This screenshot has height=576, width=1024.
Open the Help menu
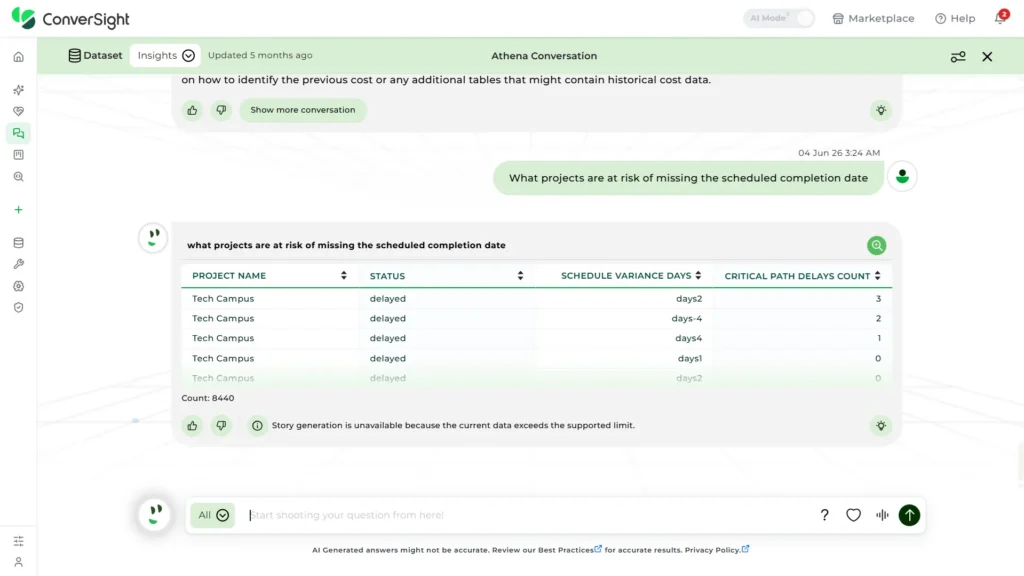[955, 18]
